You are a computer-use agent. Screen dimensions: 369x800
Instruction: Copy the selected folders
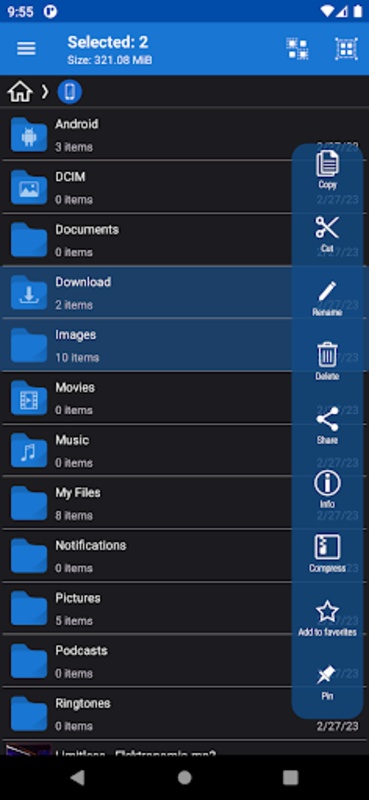click(x=327, y=170)
